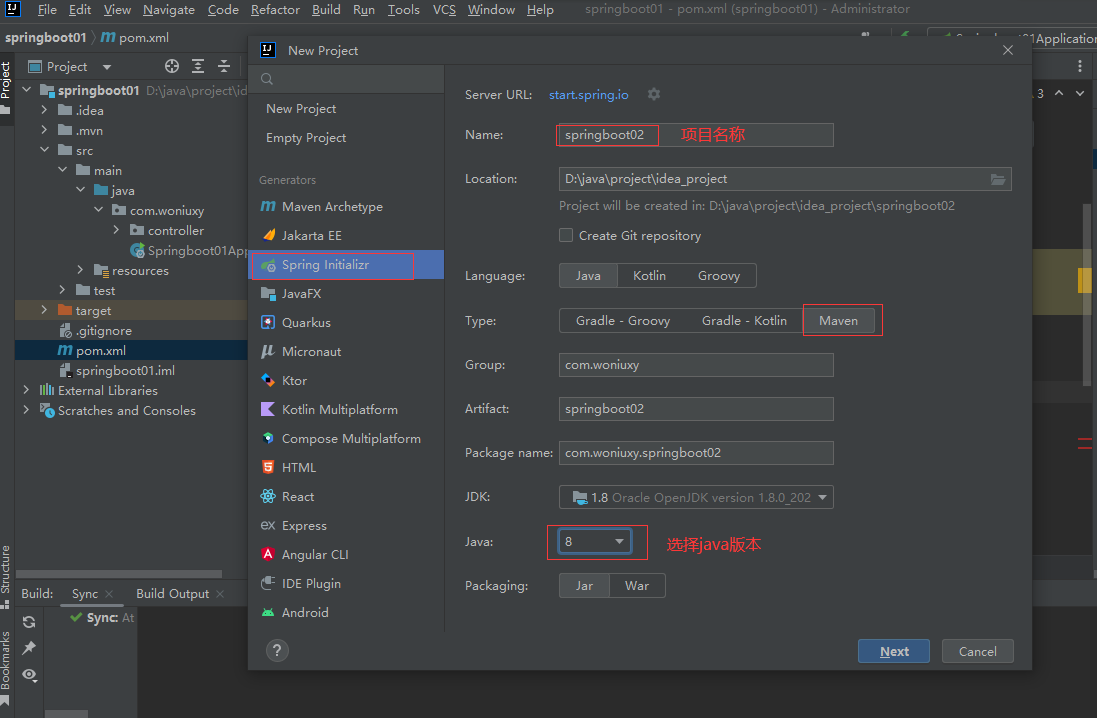Select Express generator
1097x718 pixels.
coord(346,526)
